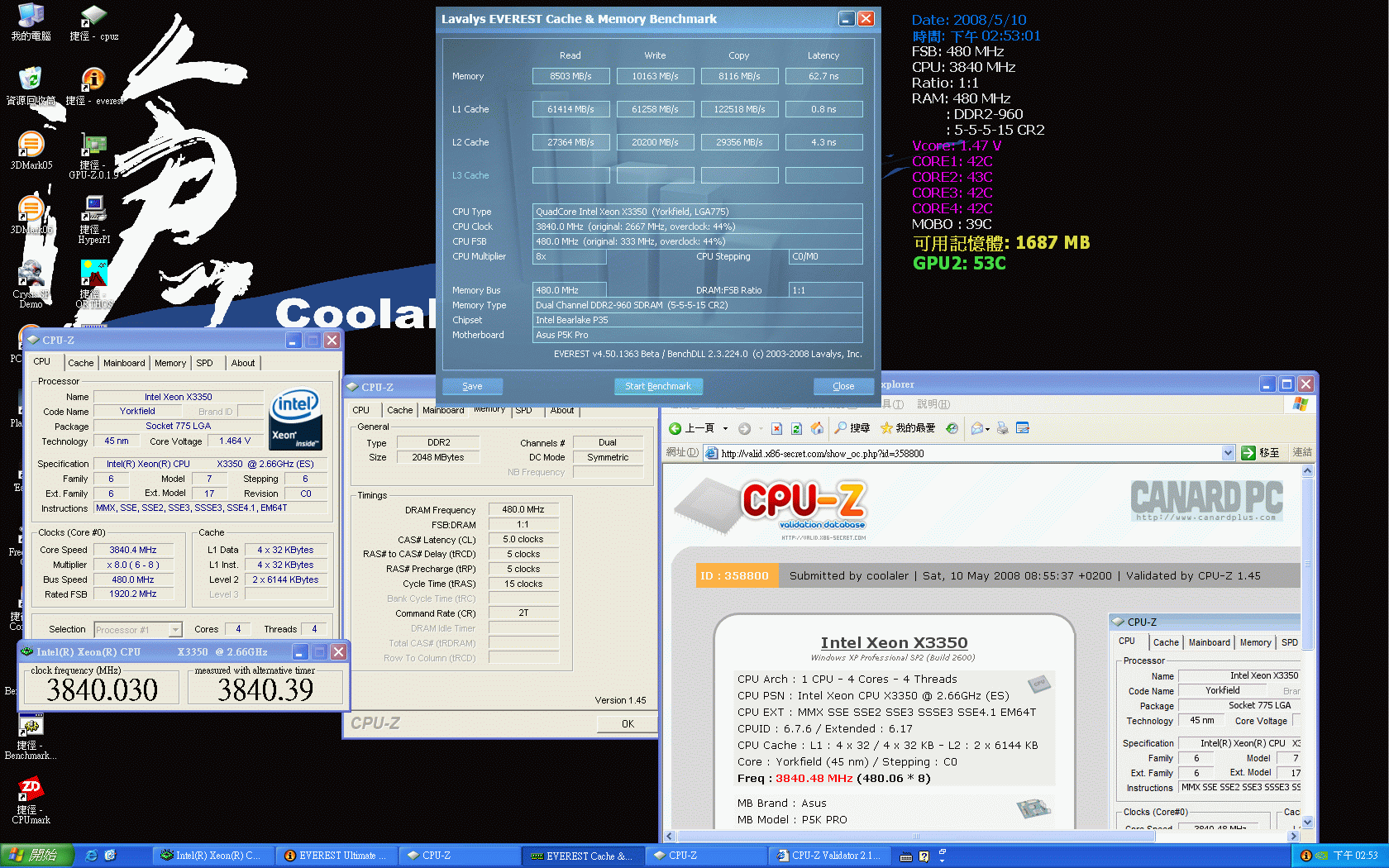
Task: Switch to EVEREST Cache & Memory taskbar button
Action: [583, 856]
